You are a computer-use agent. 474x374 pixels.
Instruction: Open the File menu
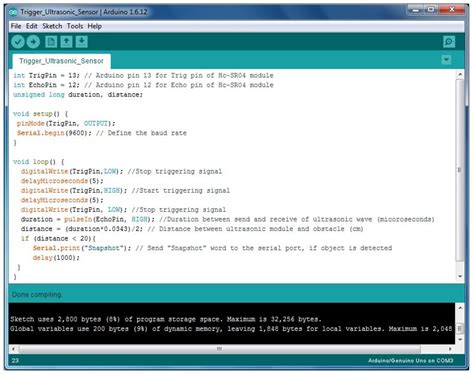click(x=16, y=26)
